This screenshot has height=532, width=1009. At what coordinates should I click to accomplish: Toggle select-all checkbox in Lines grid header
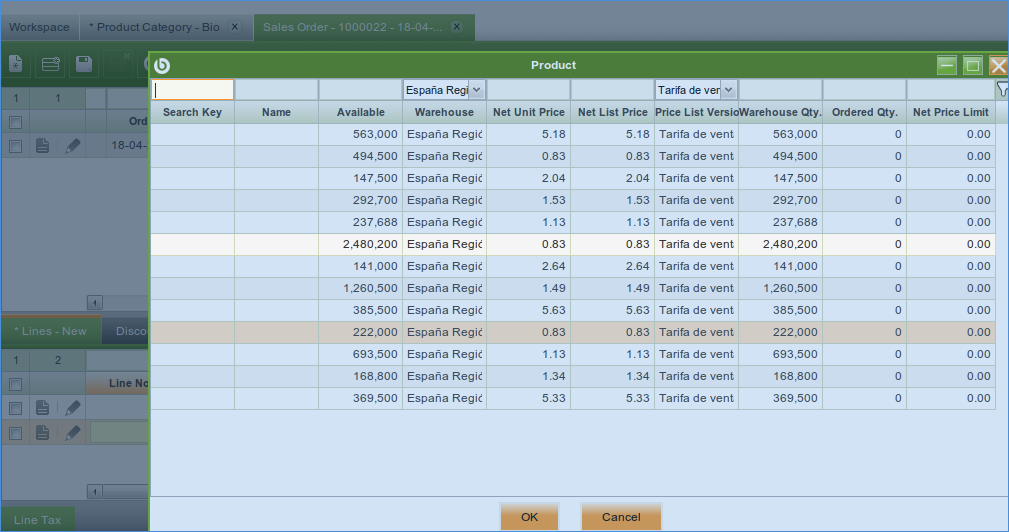pos(15,384)
